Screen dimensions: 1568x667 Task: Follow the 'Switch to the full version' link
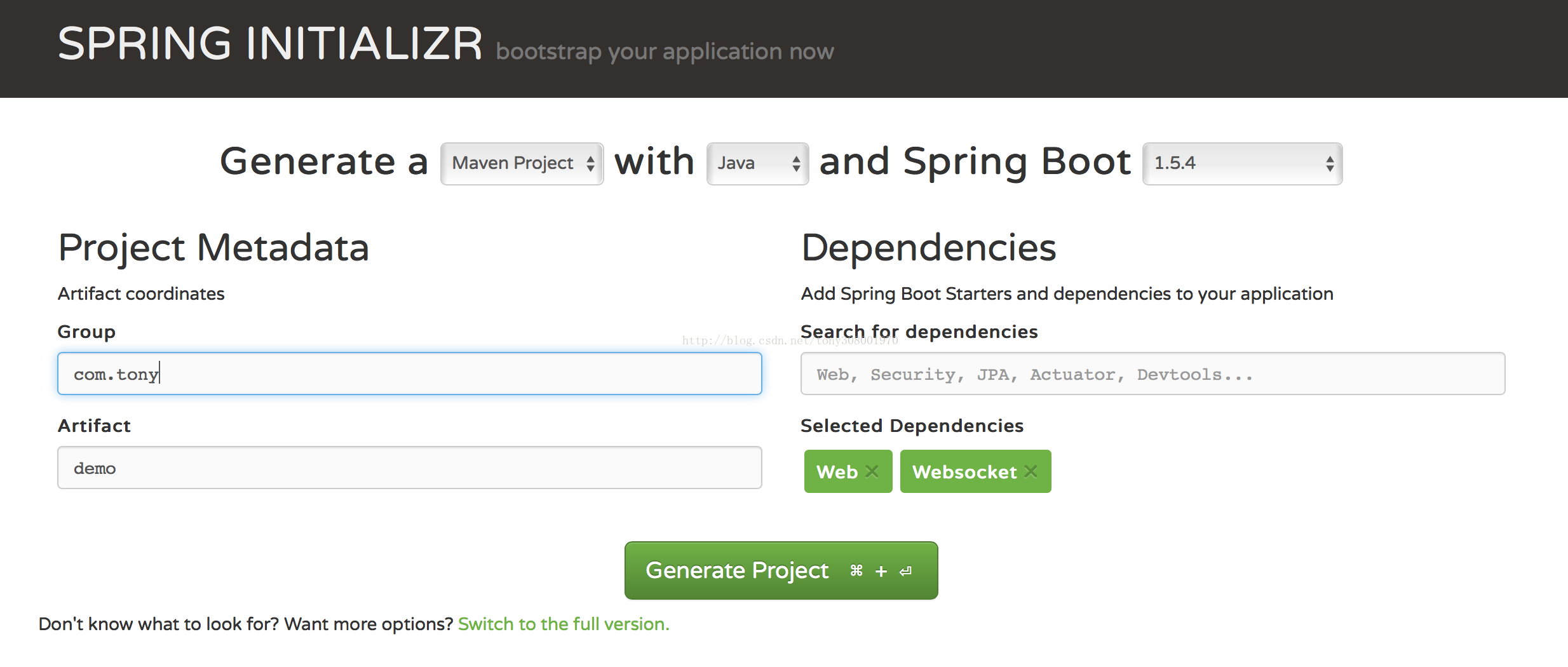[x=564, y=624]
